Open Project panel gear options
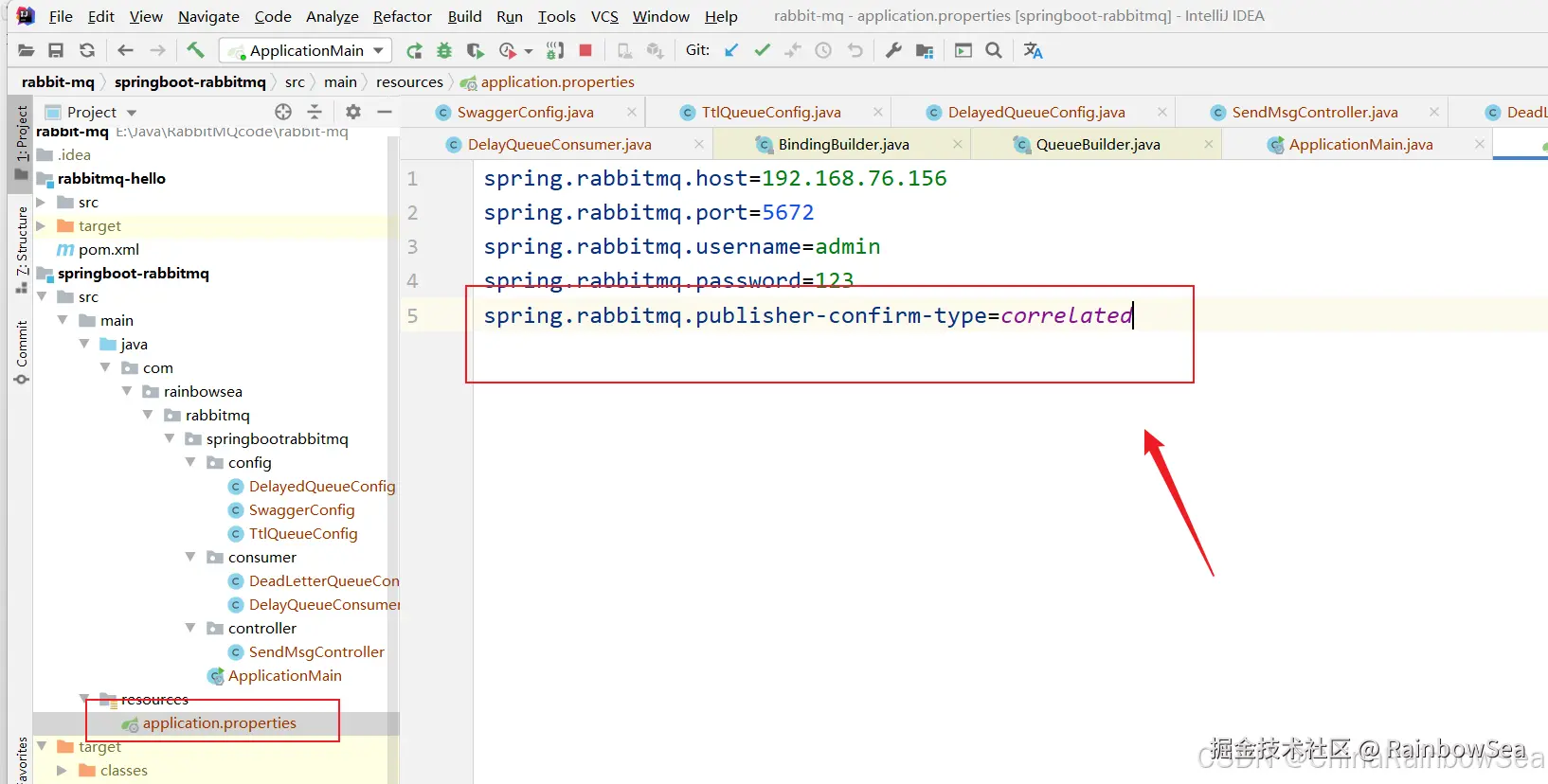1548x784 pixels. pyautogui.click(x=353, y=112)
